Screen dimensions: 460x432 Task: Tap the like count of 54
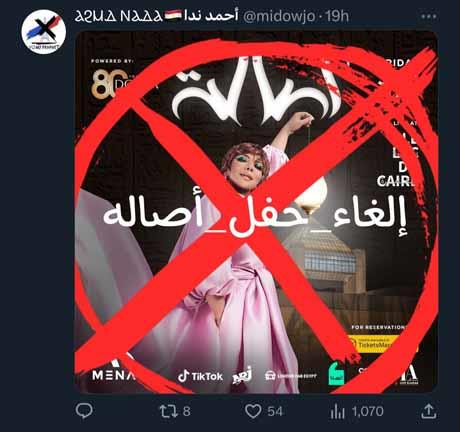coord(275,411)
